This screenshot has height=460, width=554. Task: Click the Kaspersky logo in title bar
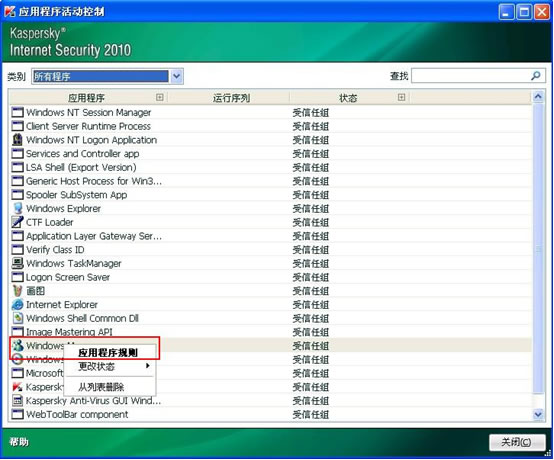coord(10,11)
